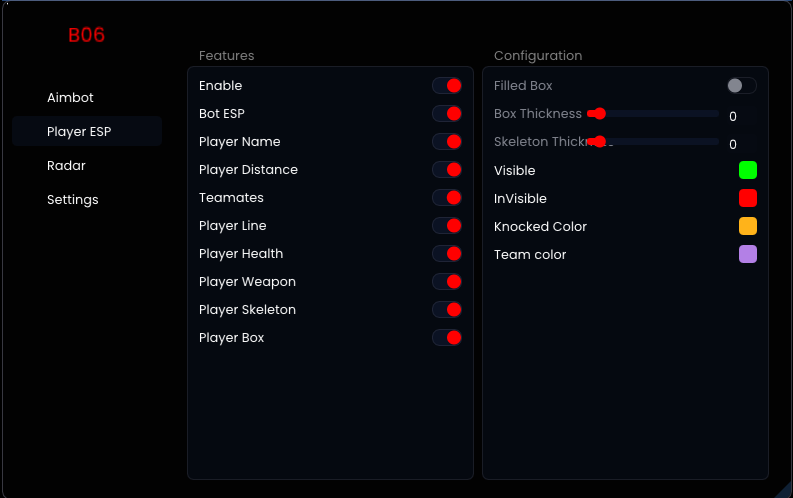Pick the orange Knocked Color swatch

tap(748, 226)
